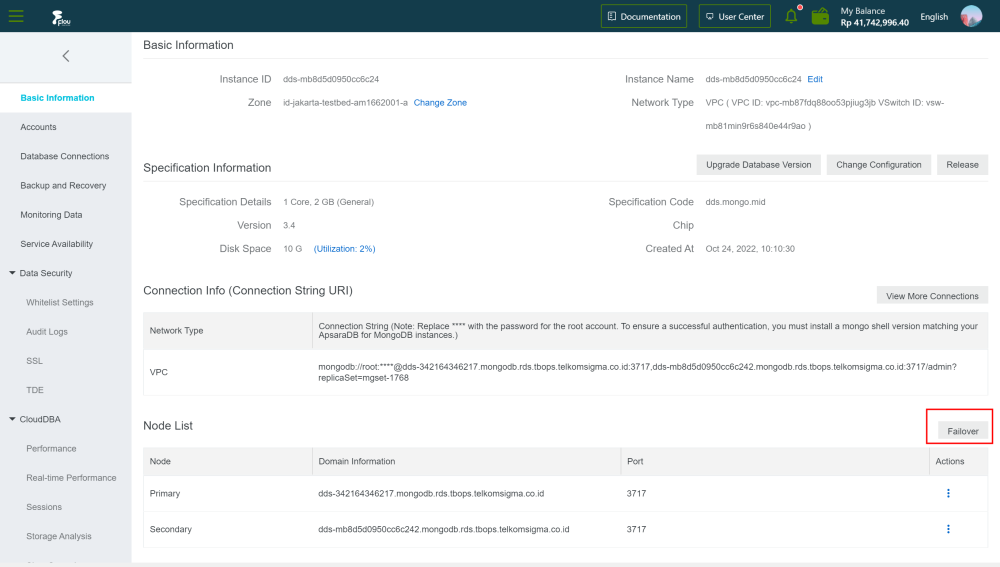Edit the instance name

pyautogui.click(x=815, y=79)
